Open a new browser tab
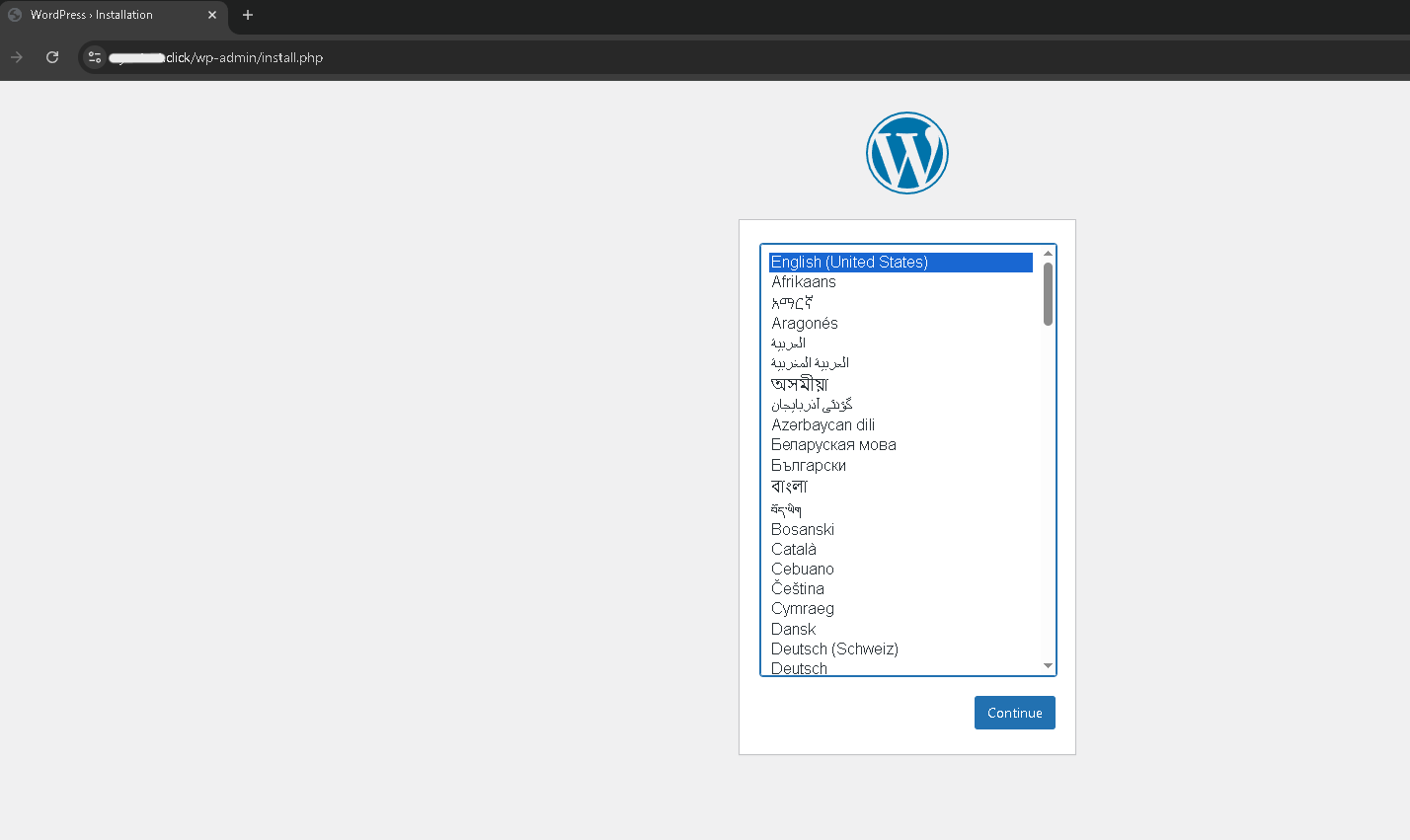 pos(248,15)
